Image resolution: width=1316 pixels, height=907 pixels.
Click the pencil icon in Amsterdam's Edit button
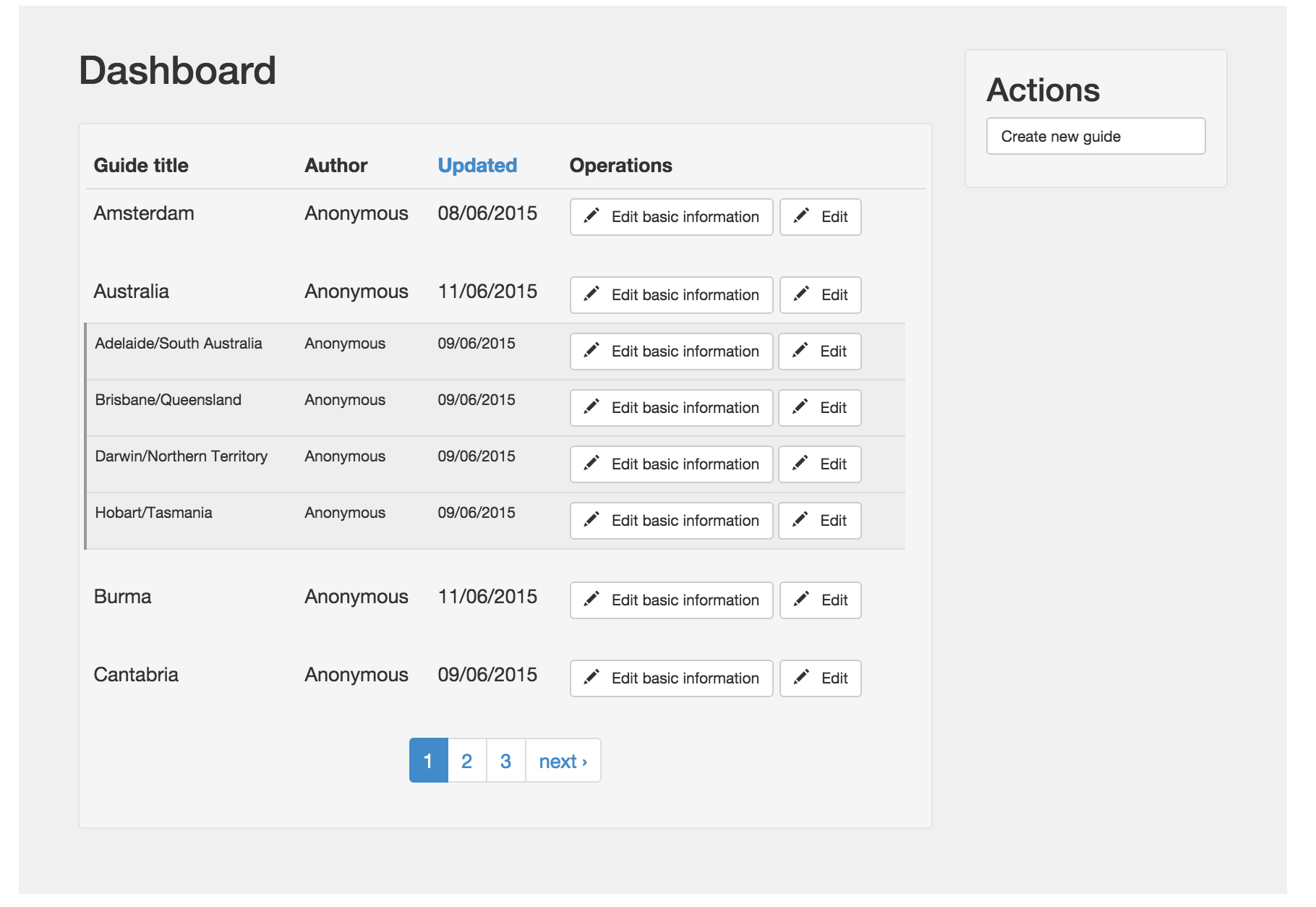click(800, 216)
